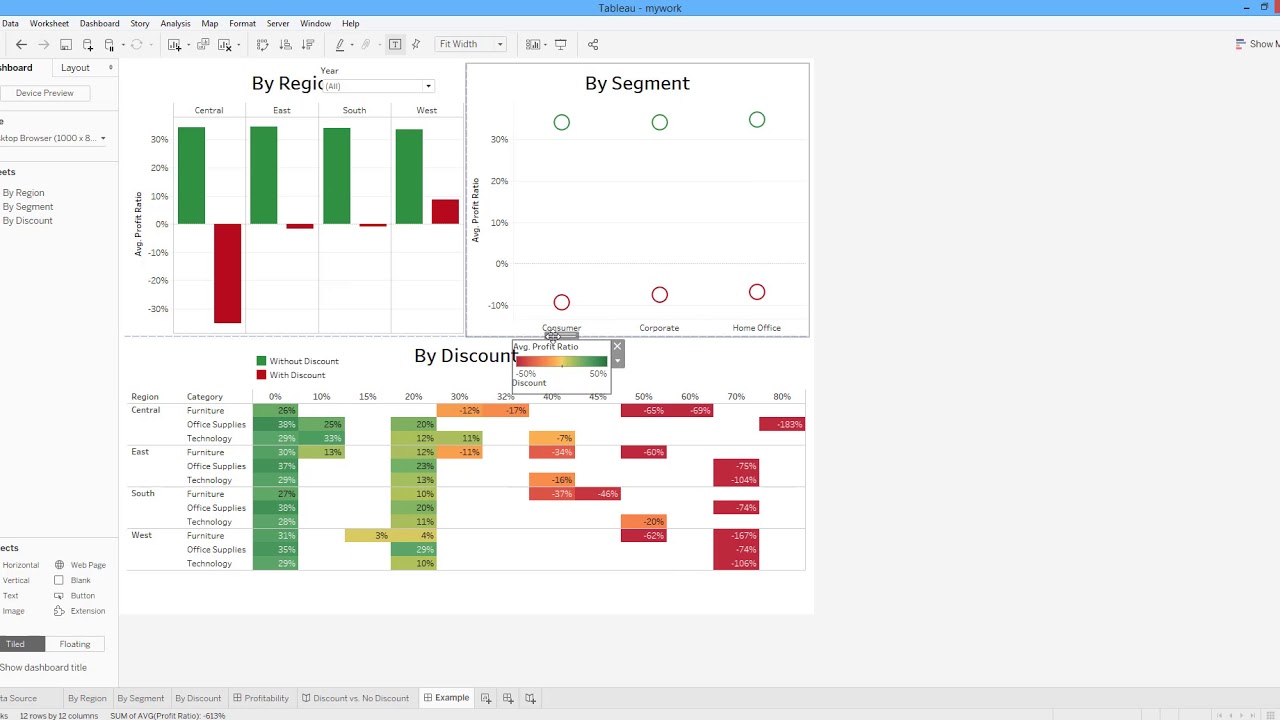Click the Sort Ascending icon
This screenshot has width=1280, height=720.
click(285, 44)
